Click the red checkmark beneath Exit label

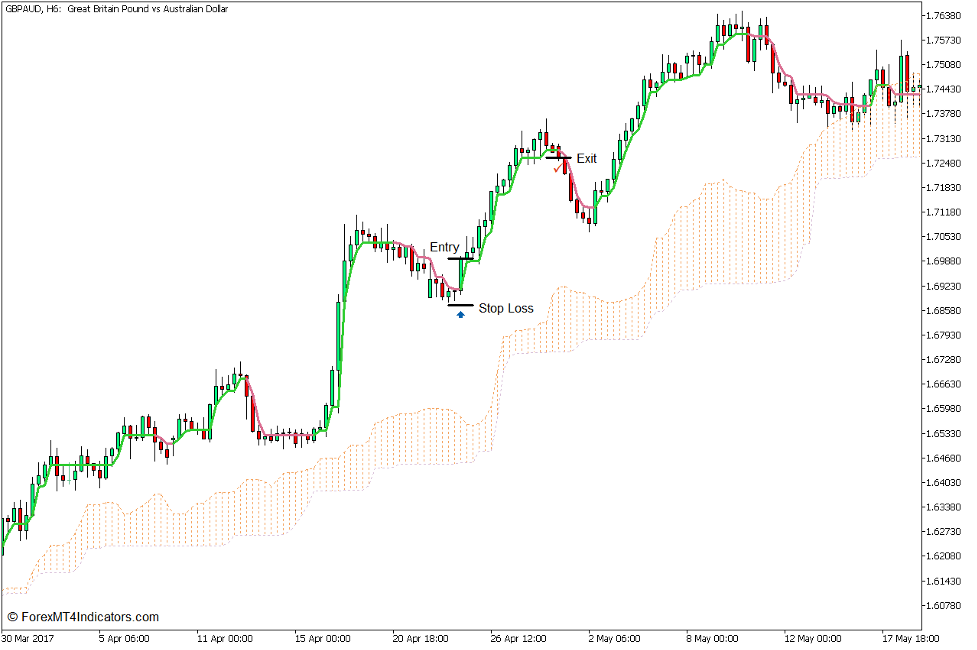point(555,169)
